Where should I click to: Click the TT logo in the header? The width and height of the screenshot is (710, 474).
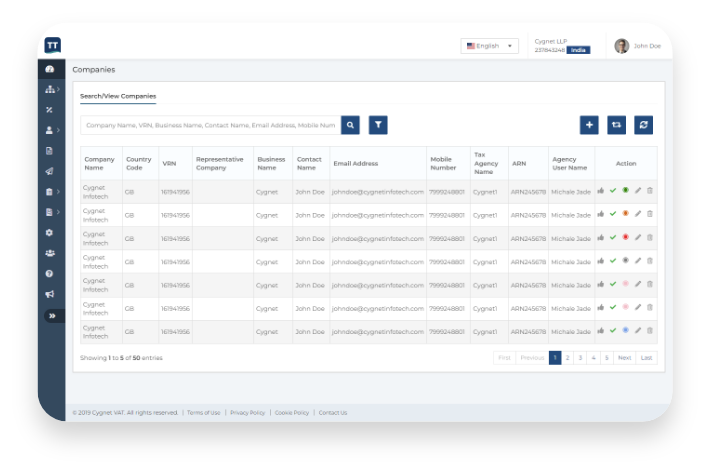pos(53,45)
